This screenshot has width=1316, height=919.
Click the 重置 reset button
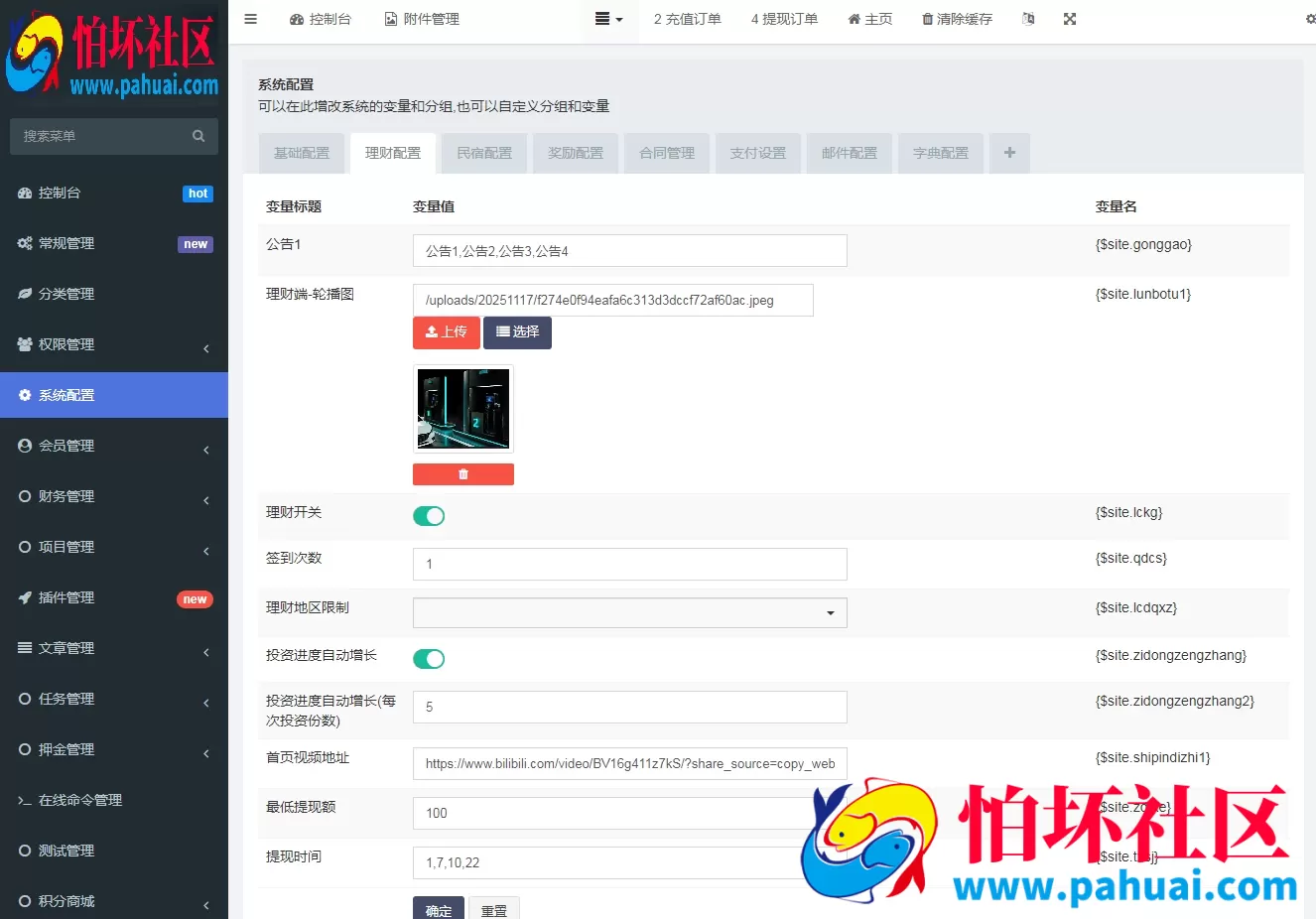[x=494, y=910]
